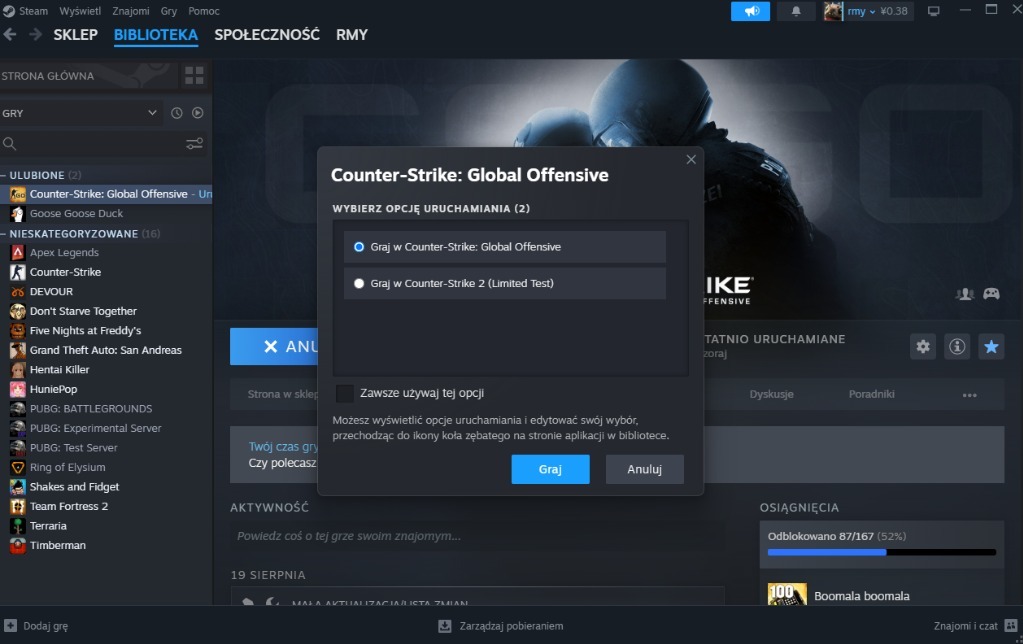
Task: Collapse the ULUBIONE section
Action: (x=4, y=175)
